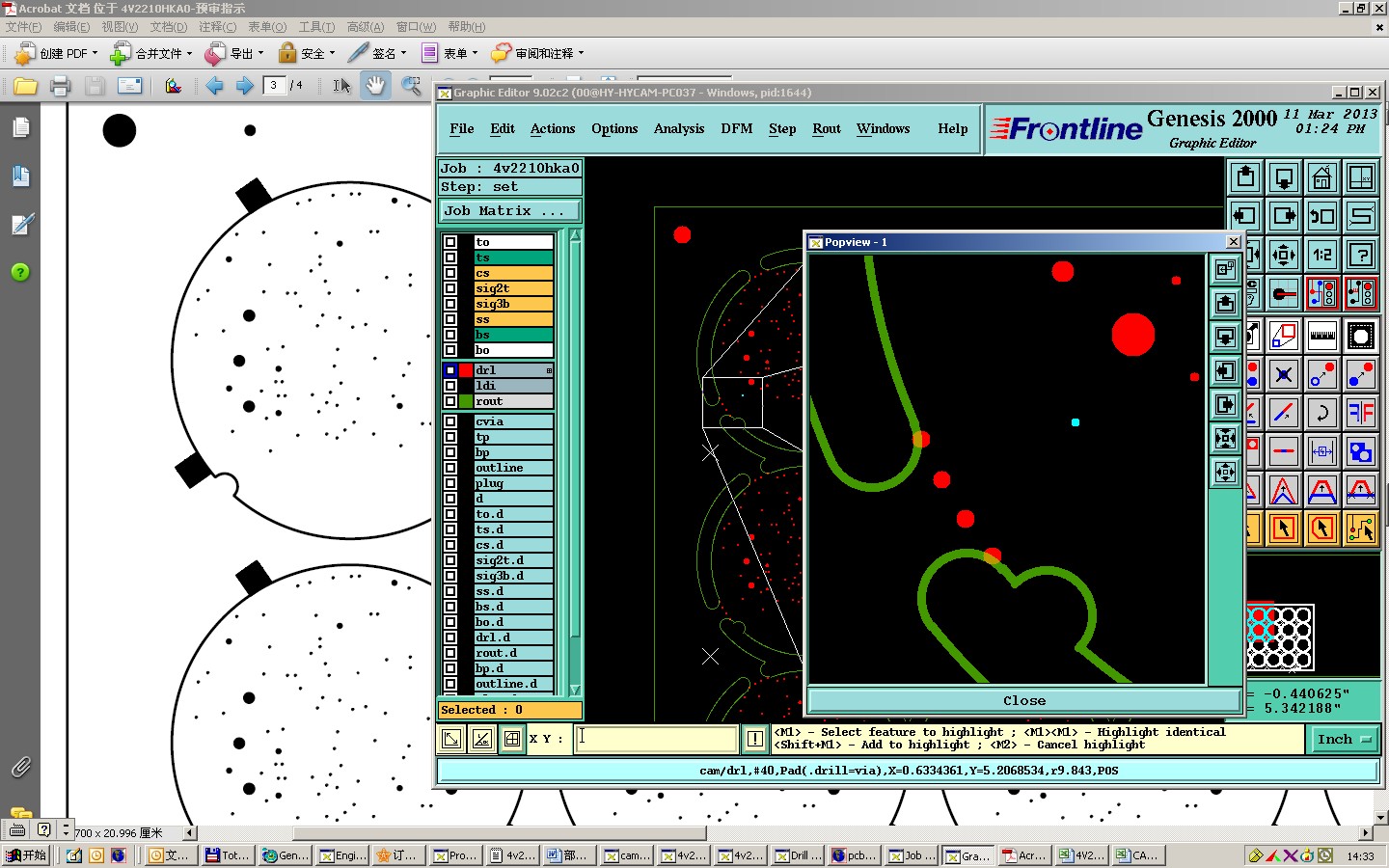
Task: Click the 1:2 zoom scale icon
Action: point(1322,255)
